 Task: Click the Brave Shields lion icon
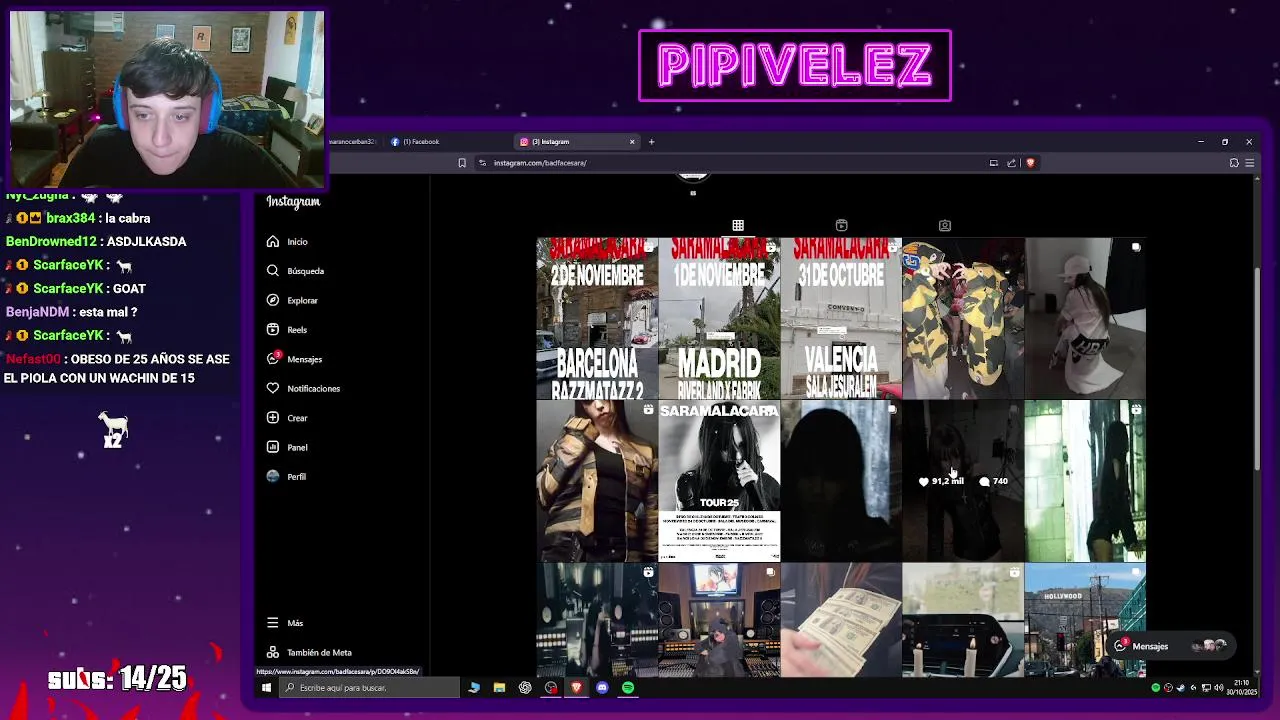[1030, 163]
